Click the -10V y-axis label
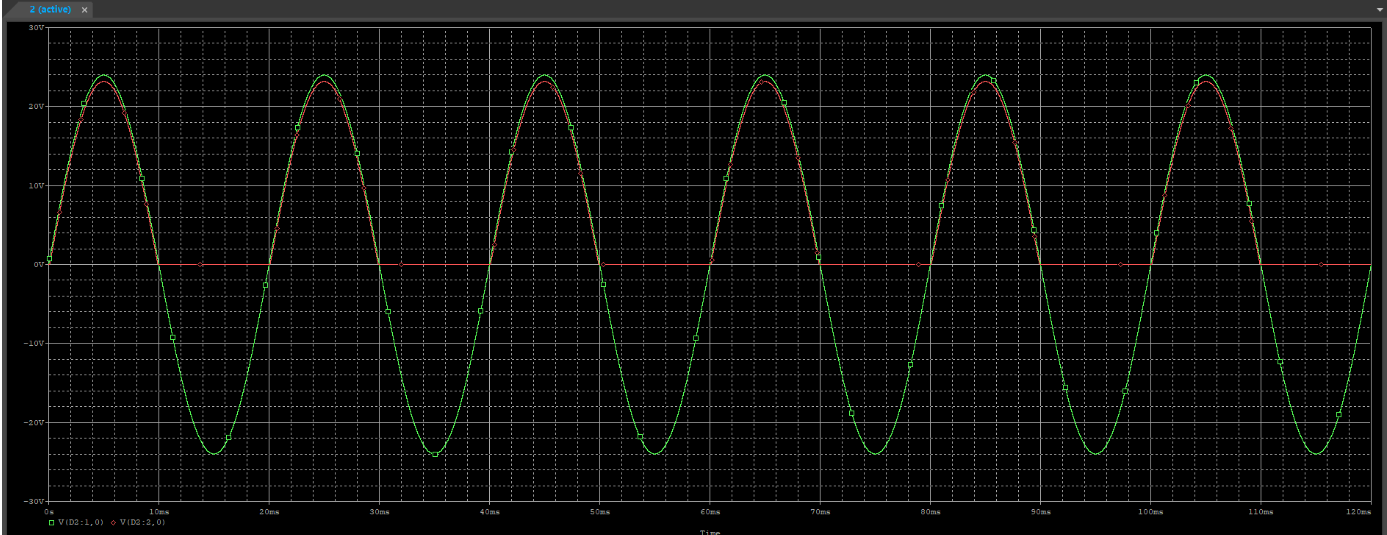 click(34, 343)
